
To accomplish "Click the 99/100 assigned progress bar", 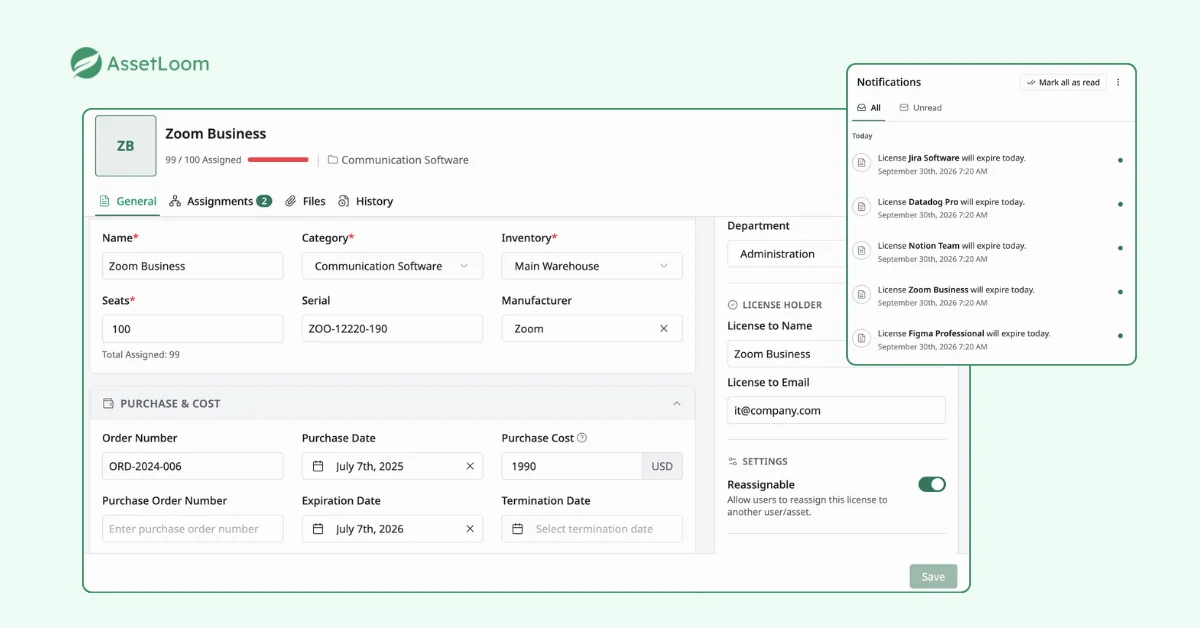I will point(278,160).
